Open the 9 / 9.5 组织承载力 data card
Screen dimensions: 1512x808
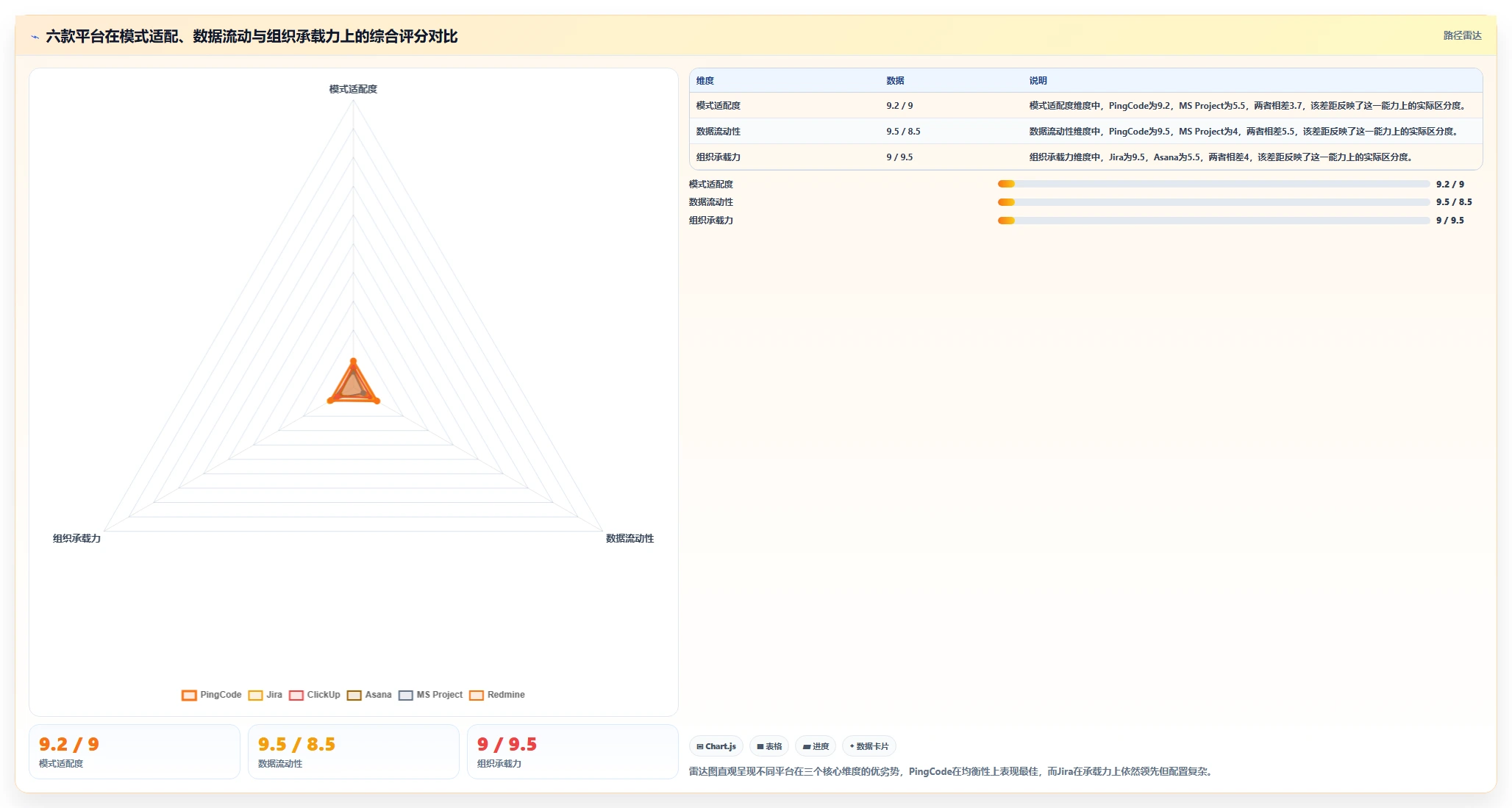pyautogui.click(x=573, y=752)
